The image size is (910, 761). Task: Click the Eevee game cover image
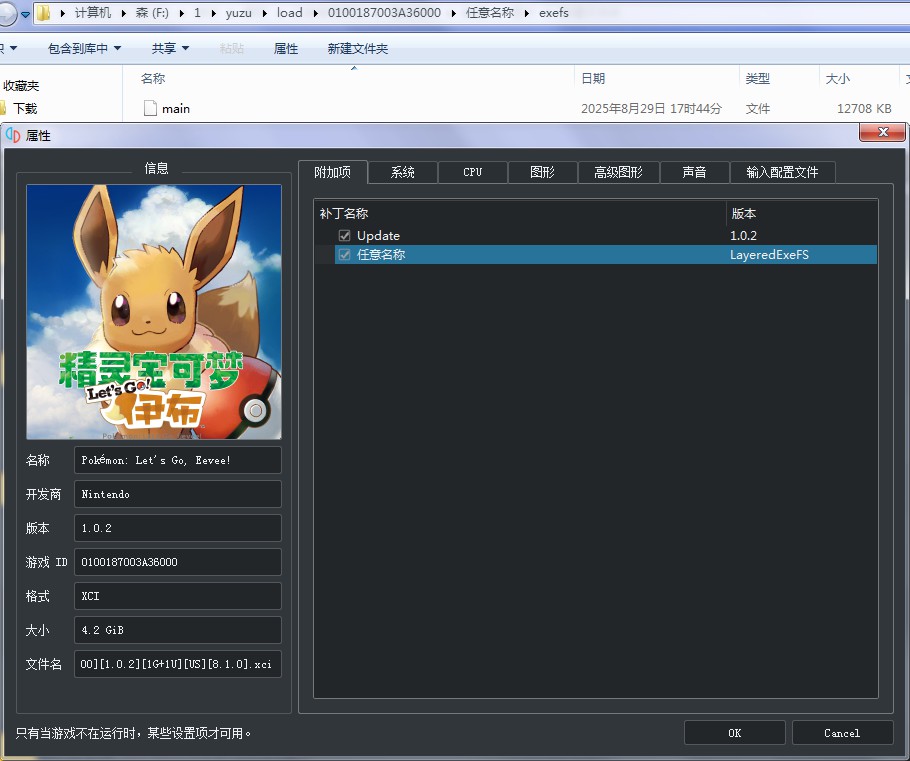click(154, 312)
